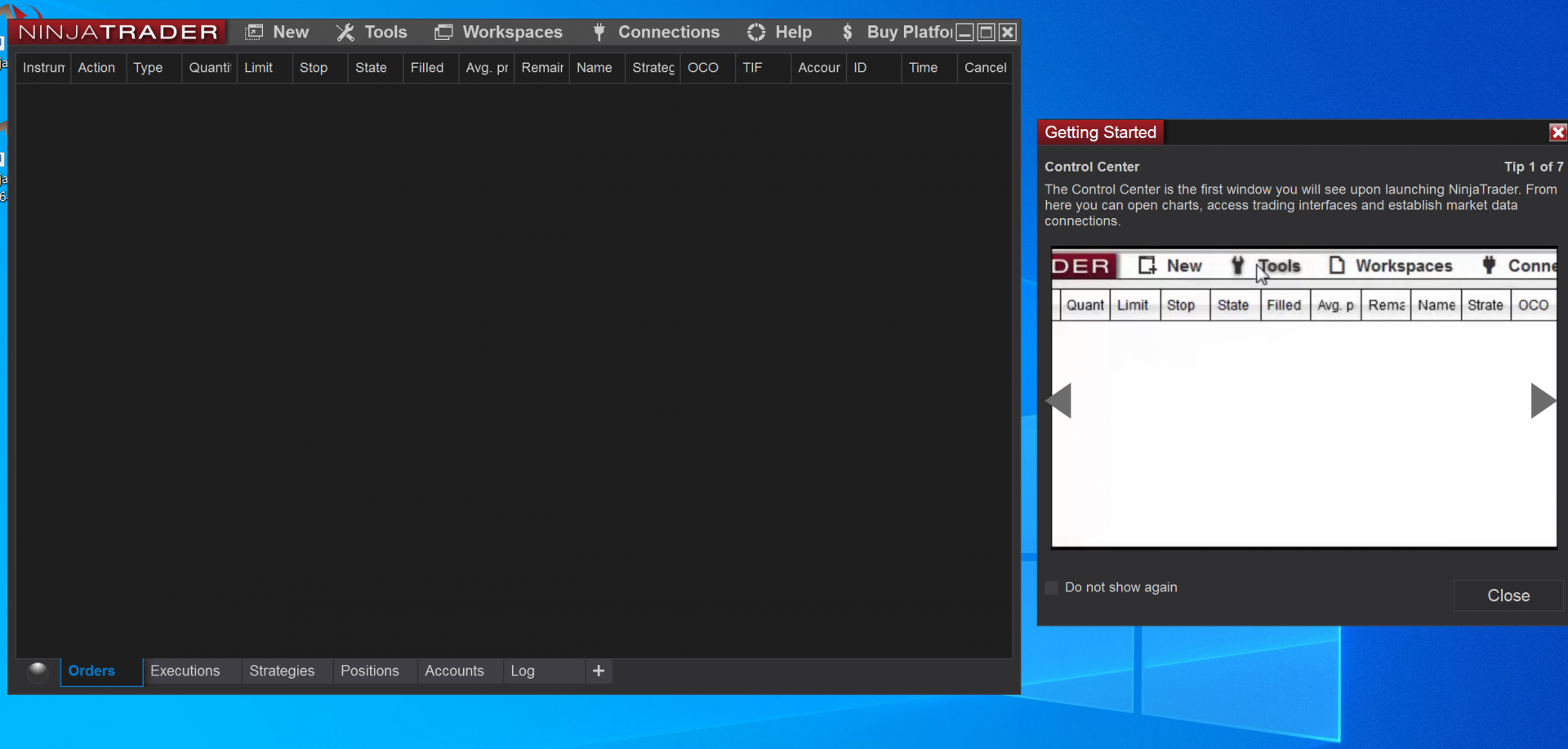1568x749 pixels.
Task: Check Do not show again
Action: tap(1052, 587)
